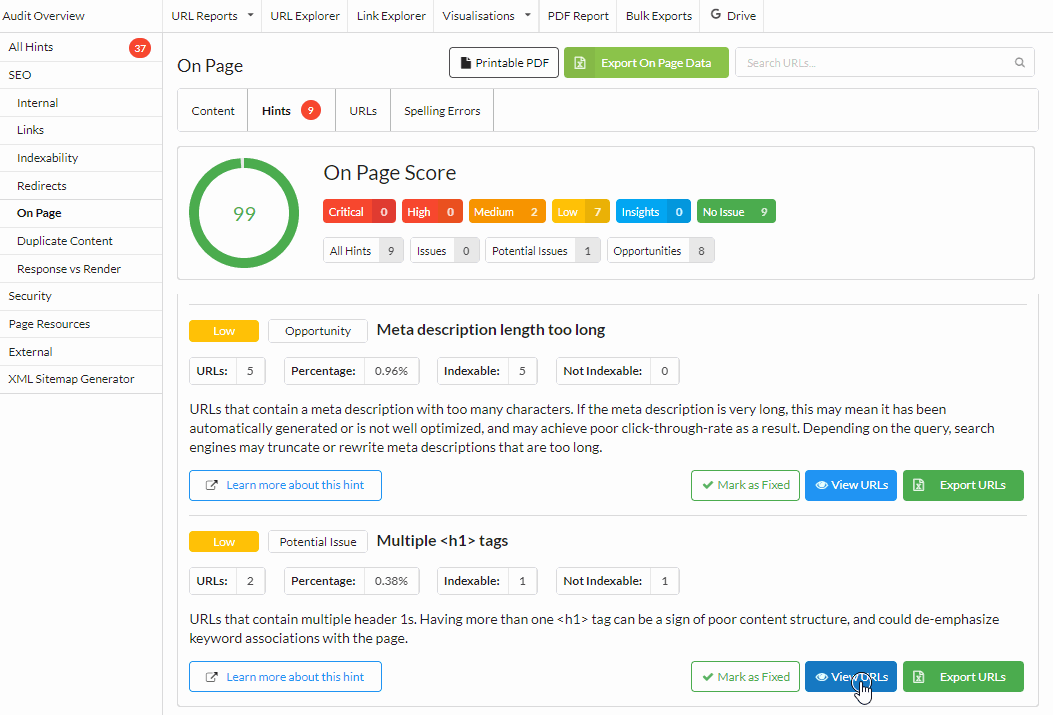Go to Audit Overview
The image size is (1053, 715).
click(x=44, y=15)
